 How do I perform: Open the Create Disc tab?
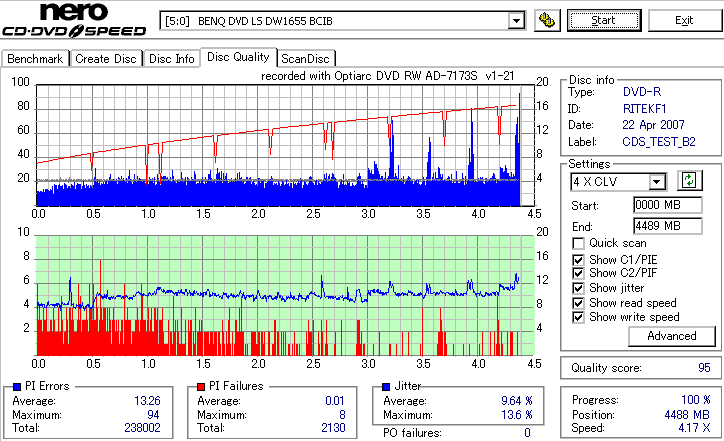[x=106, y=59]
